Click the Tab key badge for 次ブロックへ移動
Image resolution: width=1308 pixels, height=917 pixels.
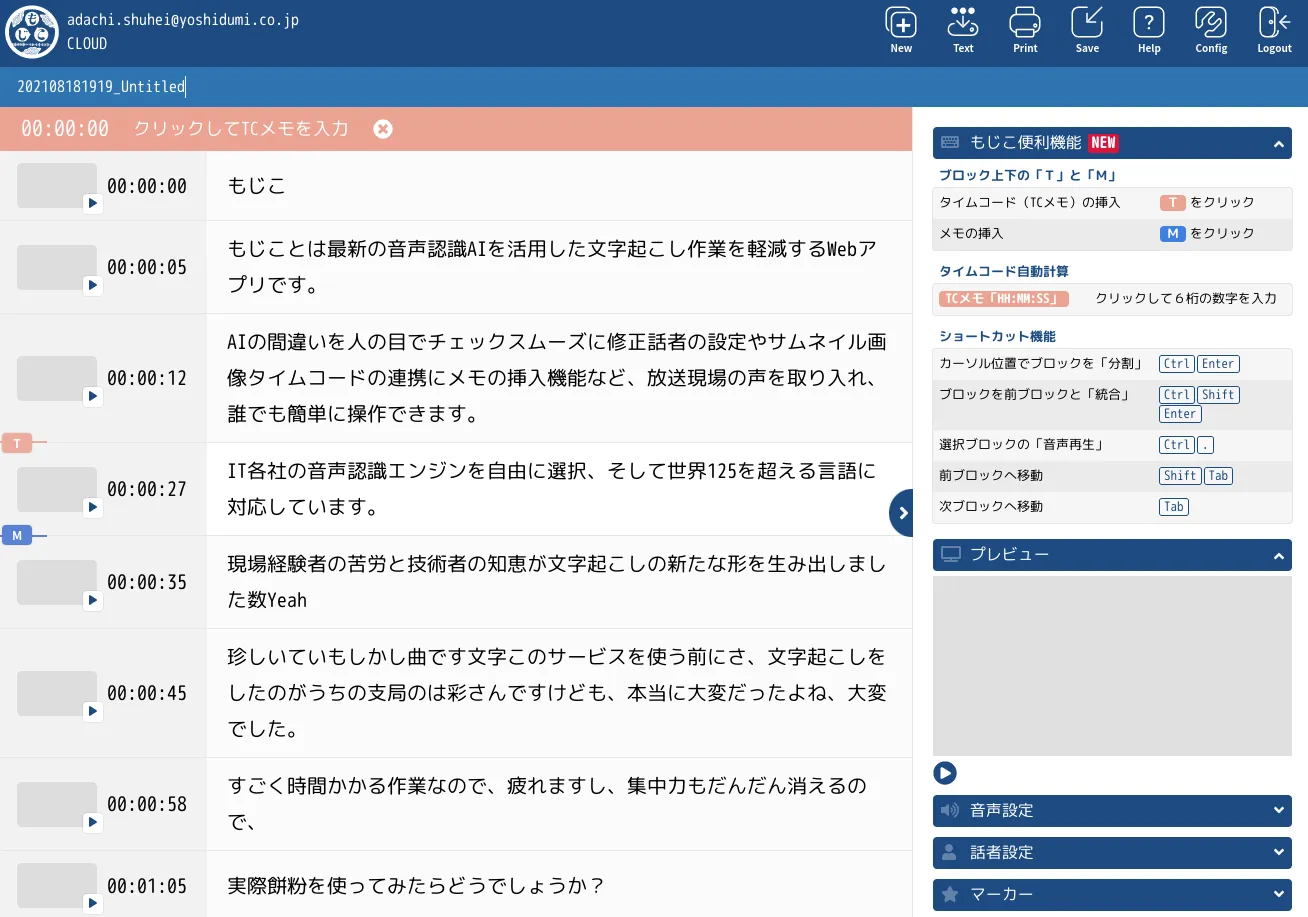[x=1174, y=507]
